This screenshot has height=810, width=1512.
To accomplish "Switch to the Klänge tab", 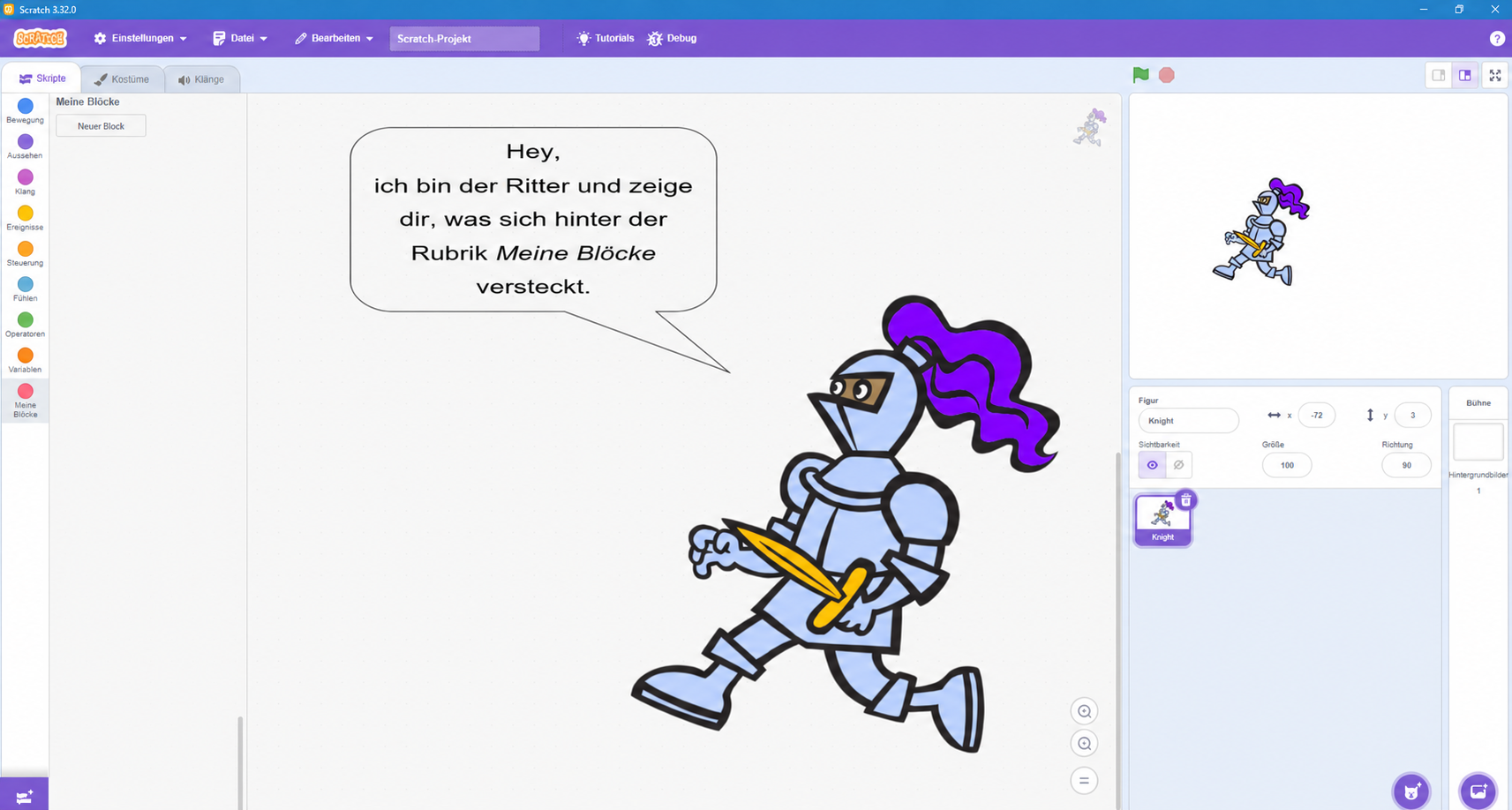I will tap(201, 79).
